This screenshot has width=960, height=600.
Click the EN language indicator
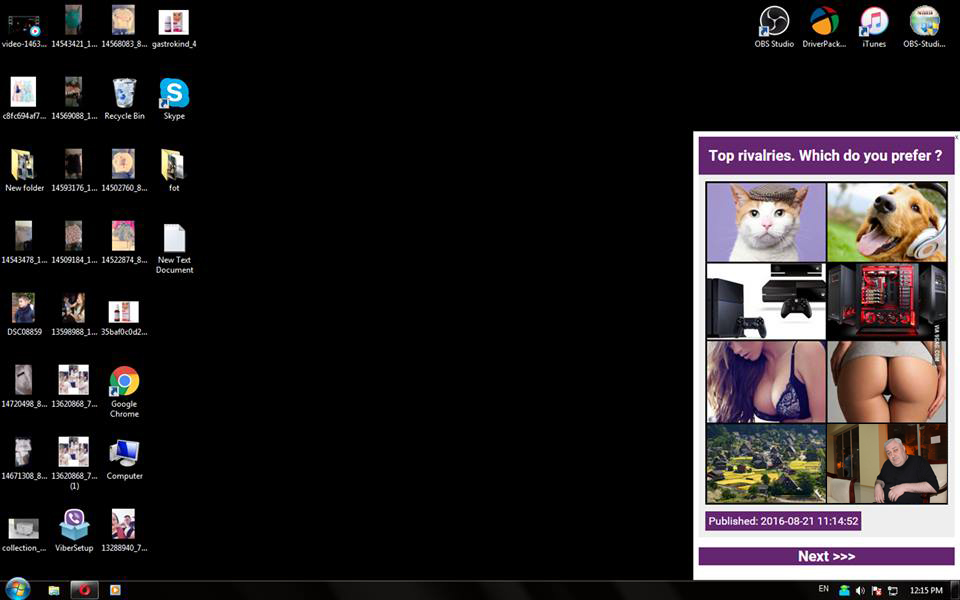[x=823, y=589]
